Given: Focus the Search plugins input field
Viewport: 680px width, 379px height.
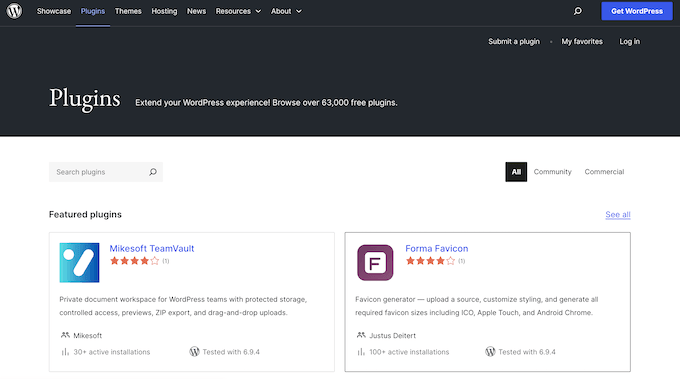Looking at the screenshot, I should (106, 172).
